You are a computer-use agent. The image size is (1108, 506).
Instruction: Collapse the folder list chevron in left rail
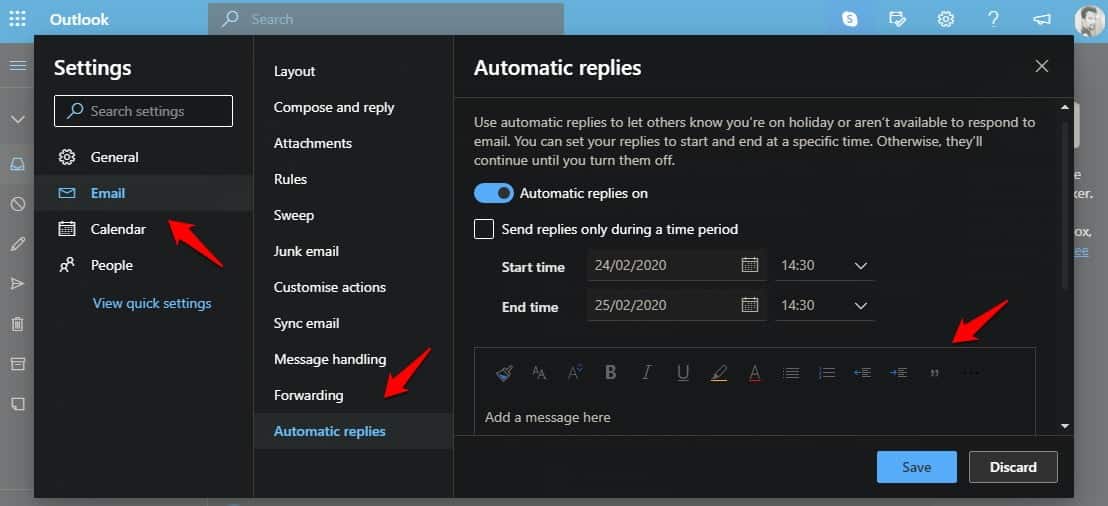point(18,119)
